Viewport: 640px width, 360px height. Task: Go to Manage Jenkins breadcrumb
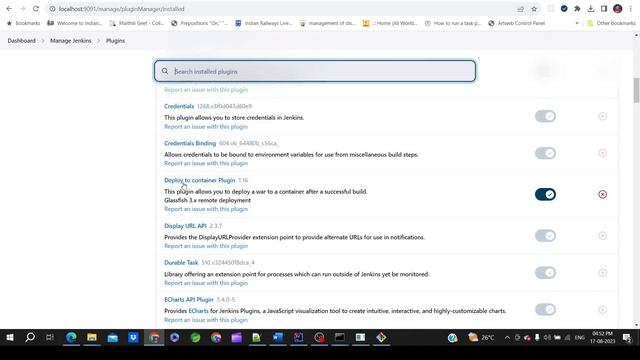pyautogui.click(x=71, y=41)
